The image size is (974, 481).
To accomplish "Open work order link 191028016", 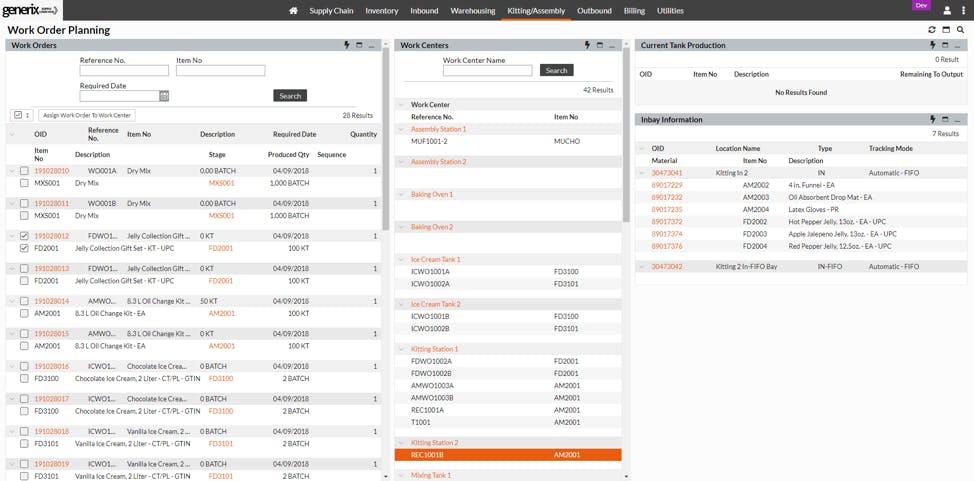I will [52, 366].
